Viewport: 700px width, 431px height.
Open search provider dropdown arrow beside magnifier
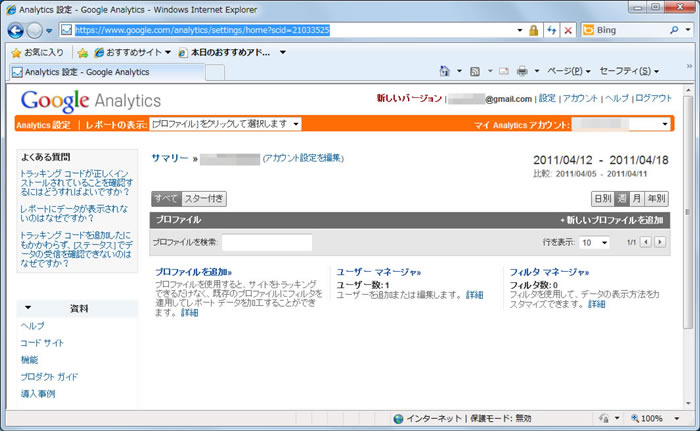(688, 30)
